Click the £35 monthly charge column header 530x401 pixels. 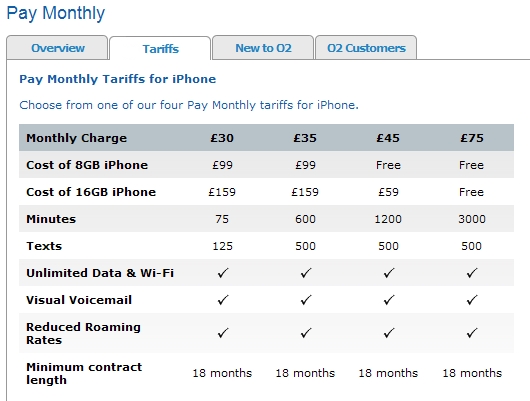pos(305,138)
